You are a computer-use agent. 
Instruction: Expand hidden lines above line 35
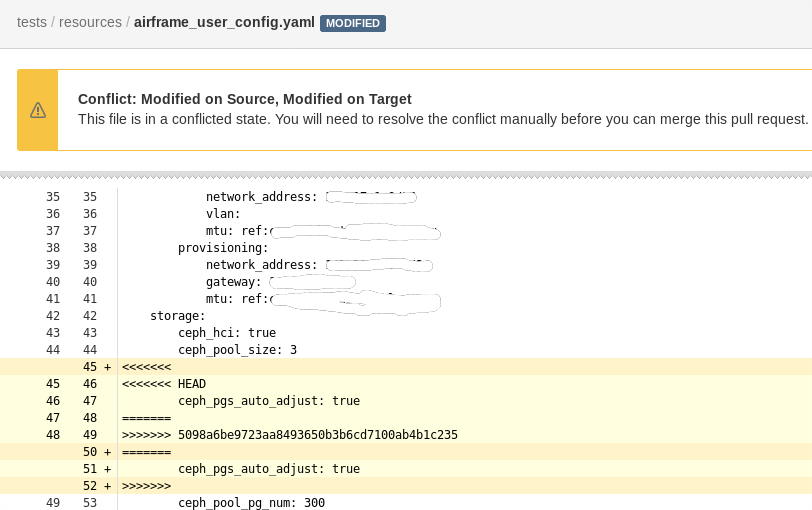tap(406, 176)
